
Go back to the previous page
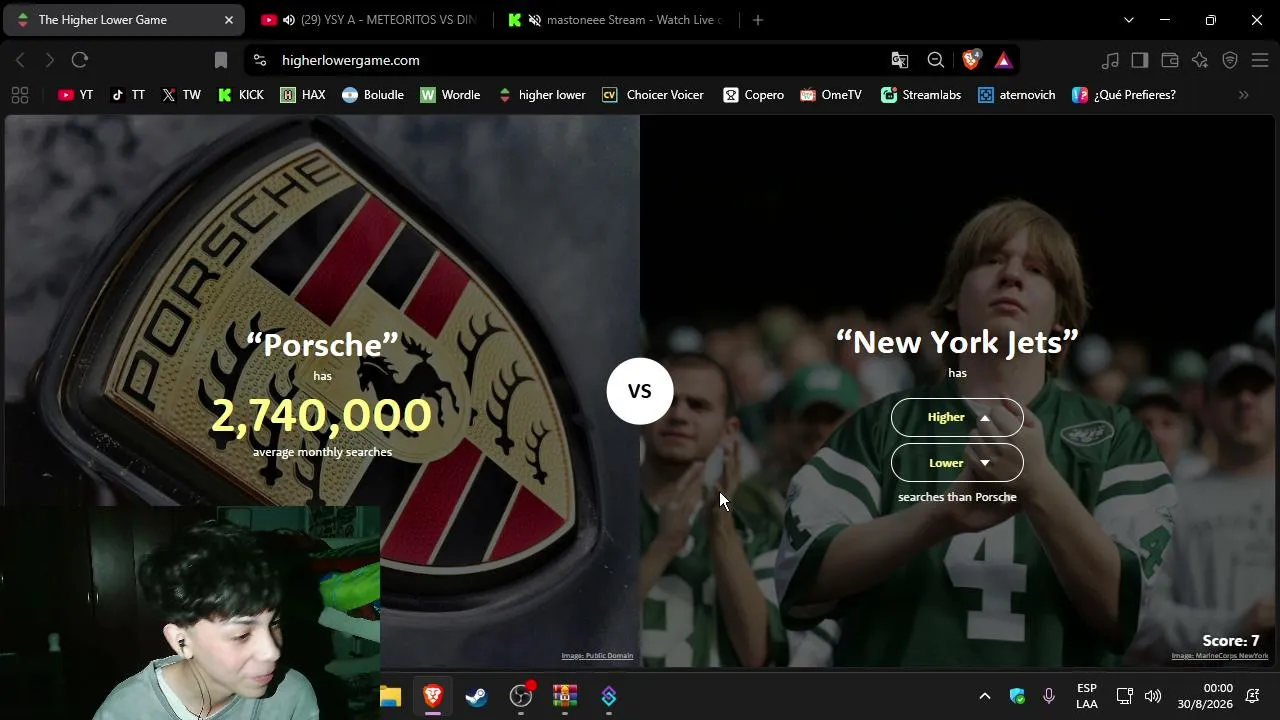[20, 60]
